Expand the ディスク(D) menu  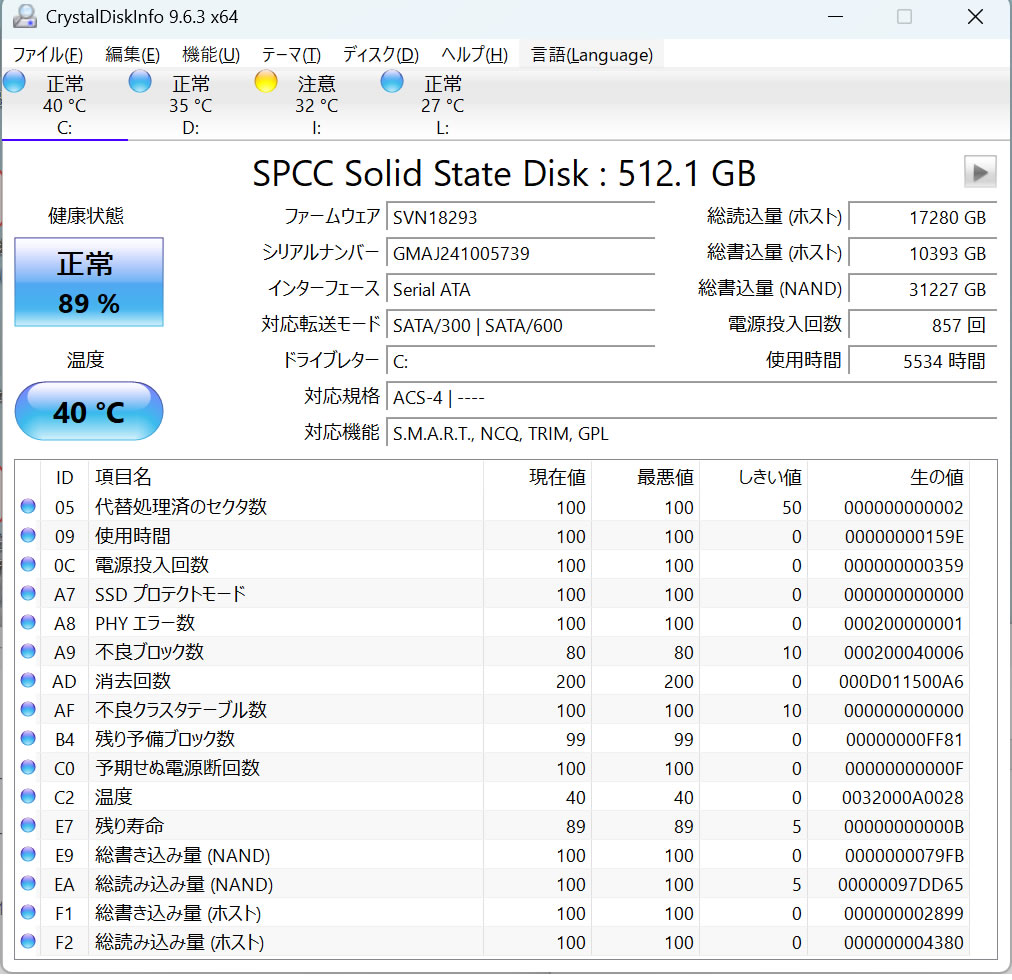tap(380, 55)
